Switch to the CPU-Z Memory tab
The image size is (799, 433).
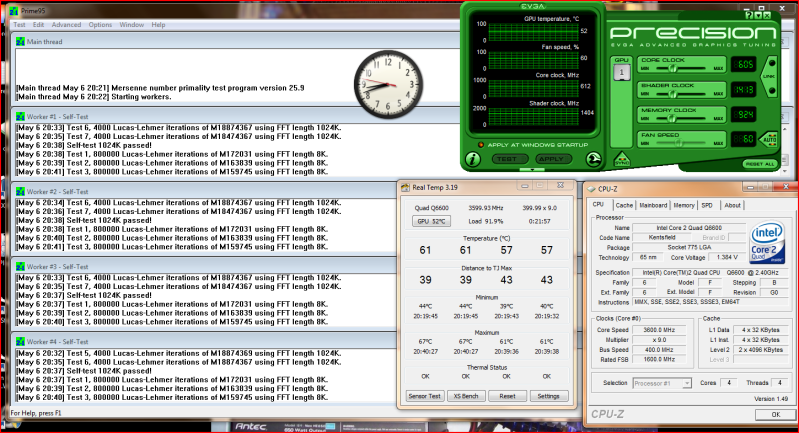(684, 205)
